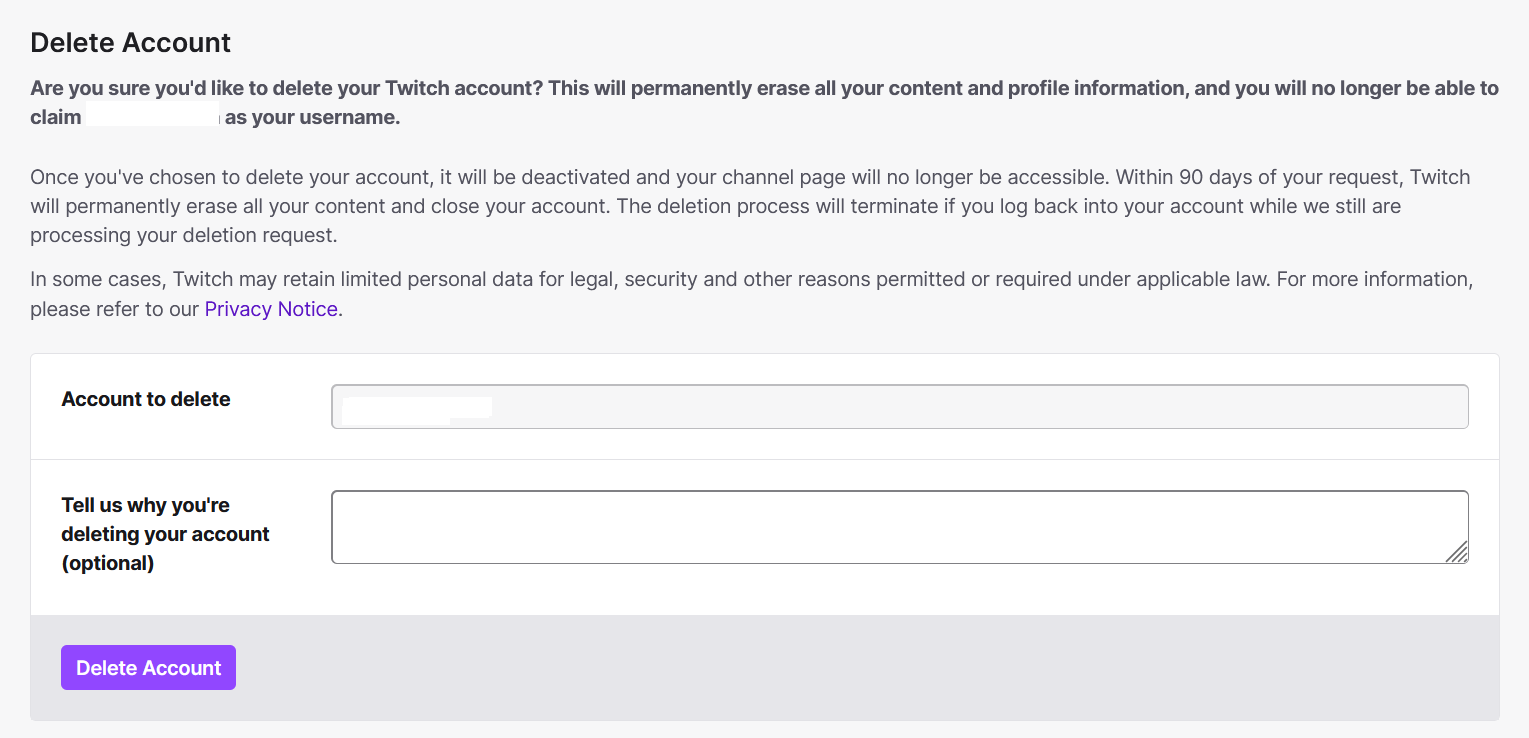1529x738 pixels.
Task: Click inside the deletion reason text area
Action: click(898, 527)
